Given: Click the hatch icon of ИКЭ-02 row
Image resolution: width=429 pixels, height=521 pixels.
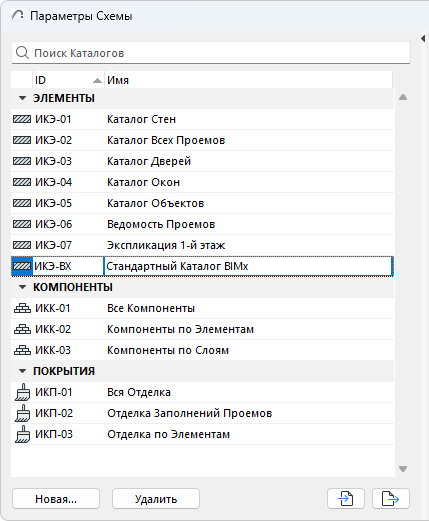Looking at the screenshot, I should point(22,140).
